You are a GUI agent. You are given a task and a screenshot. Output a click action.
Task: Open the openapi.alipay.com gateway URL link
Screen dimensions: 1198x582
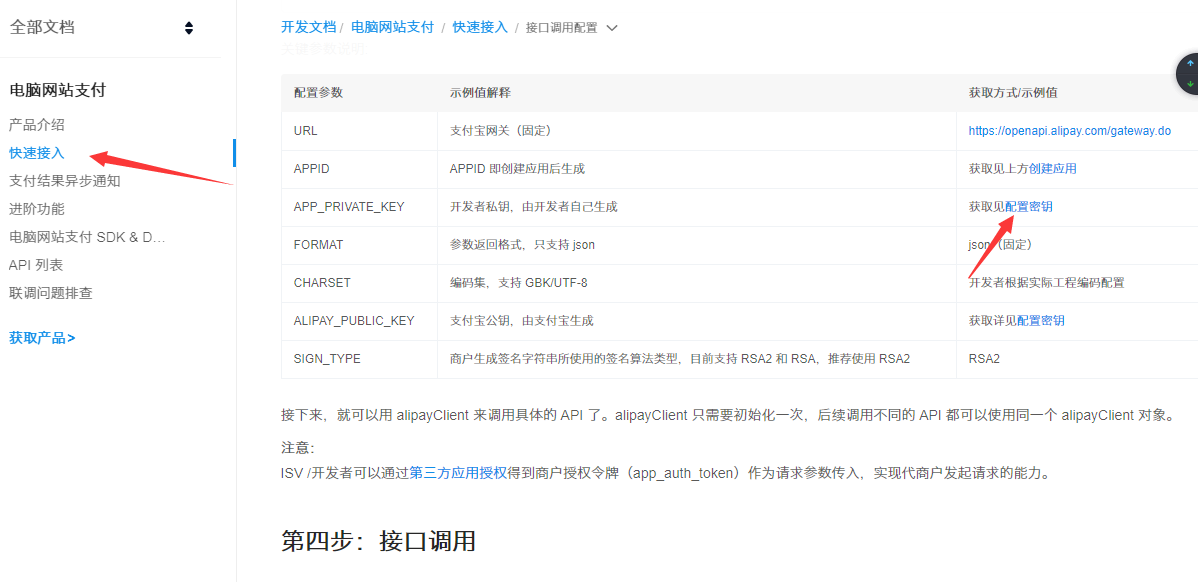(x=1069, y=131)
